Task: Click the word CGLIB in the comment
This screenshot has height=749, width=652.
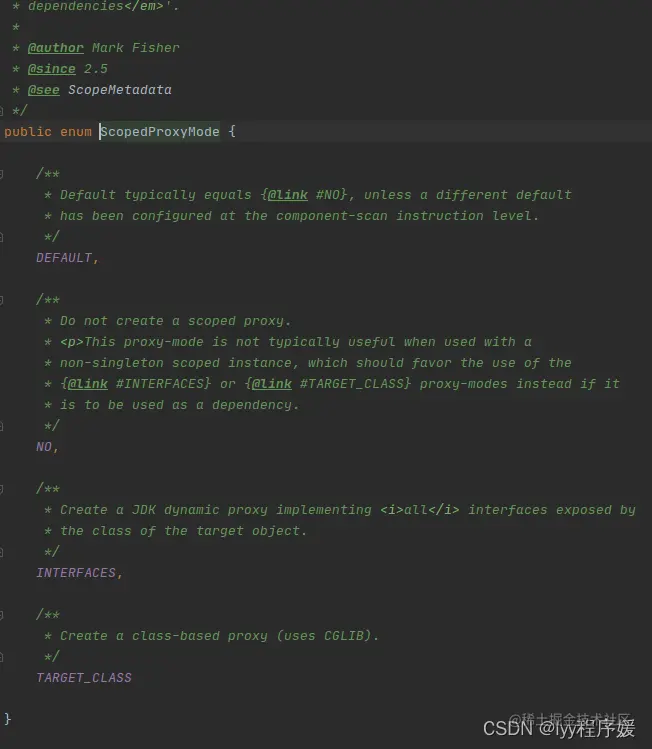Action: (x=344, y=636)
